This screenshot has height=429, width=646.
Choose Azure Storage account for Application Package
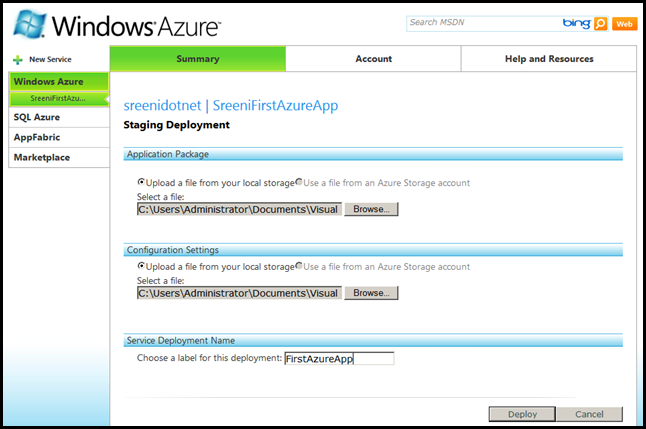tap(299, 183)
